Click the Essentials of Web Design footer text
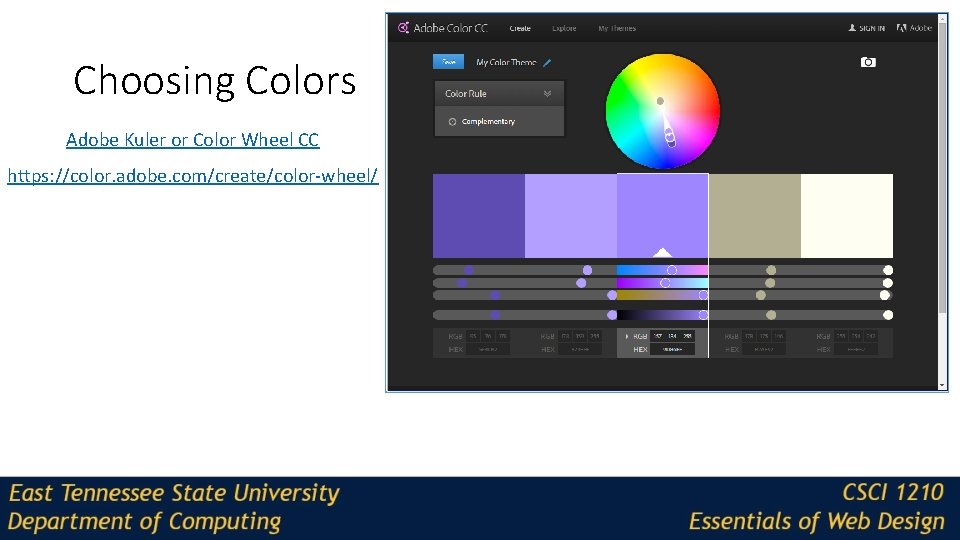 pos(816,521)
